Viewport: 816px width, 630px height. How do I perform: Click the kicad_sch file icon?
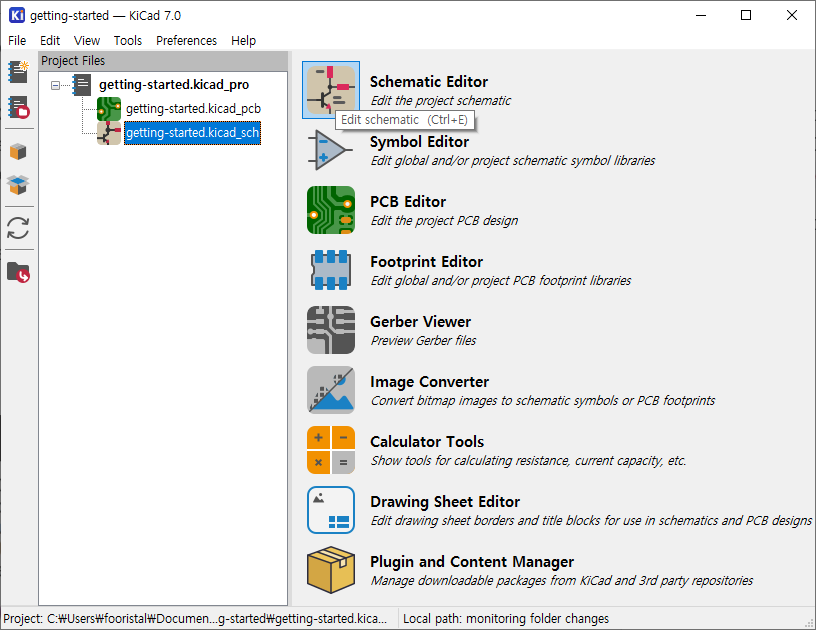[109, 133]
